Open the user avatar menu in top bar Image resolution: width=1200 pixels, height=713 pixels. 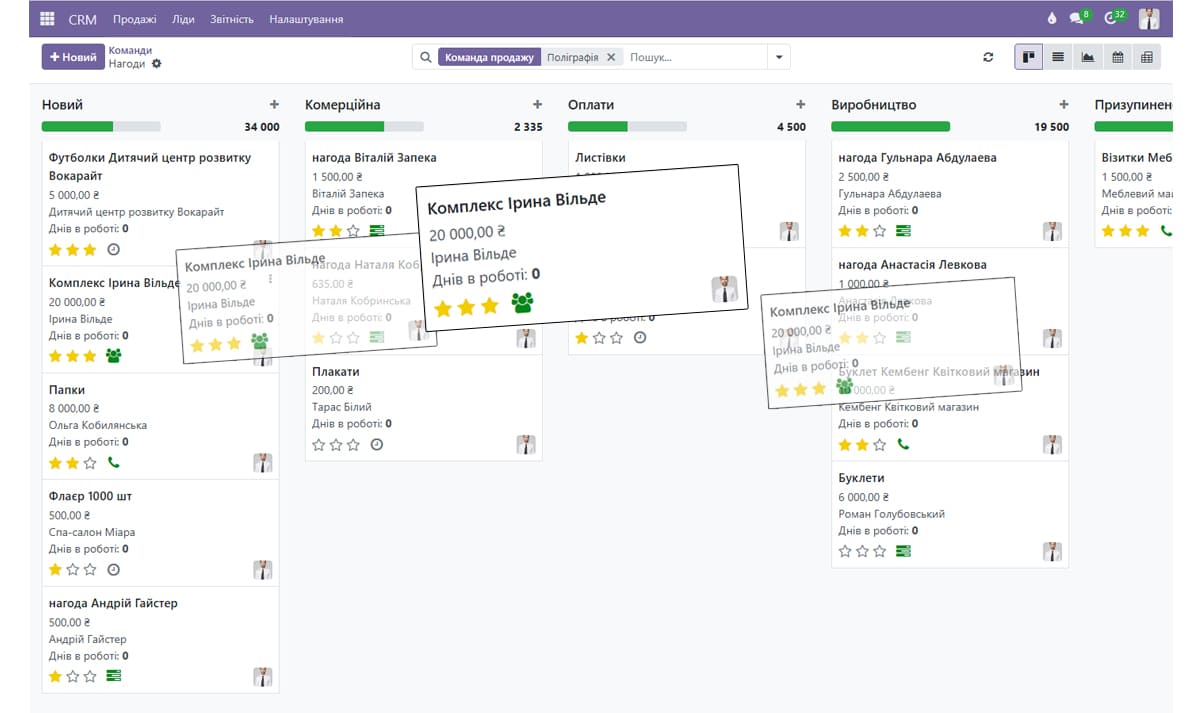[1149, 19]
